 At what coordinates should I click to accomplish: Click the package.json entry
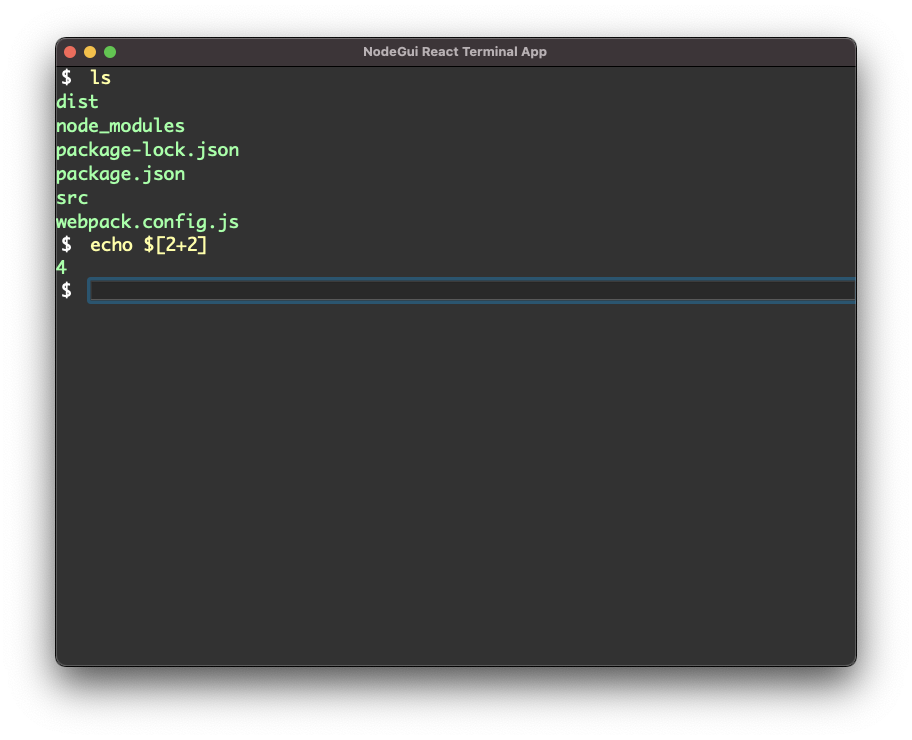pos(120,174)
